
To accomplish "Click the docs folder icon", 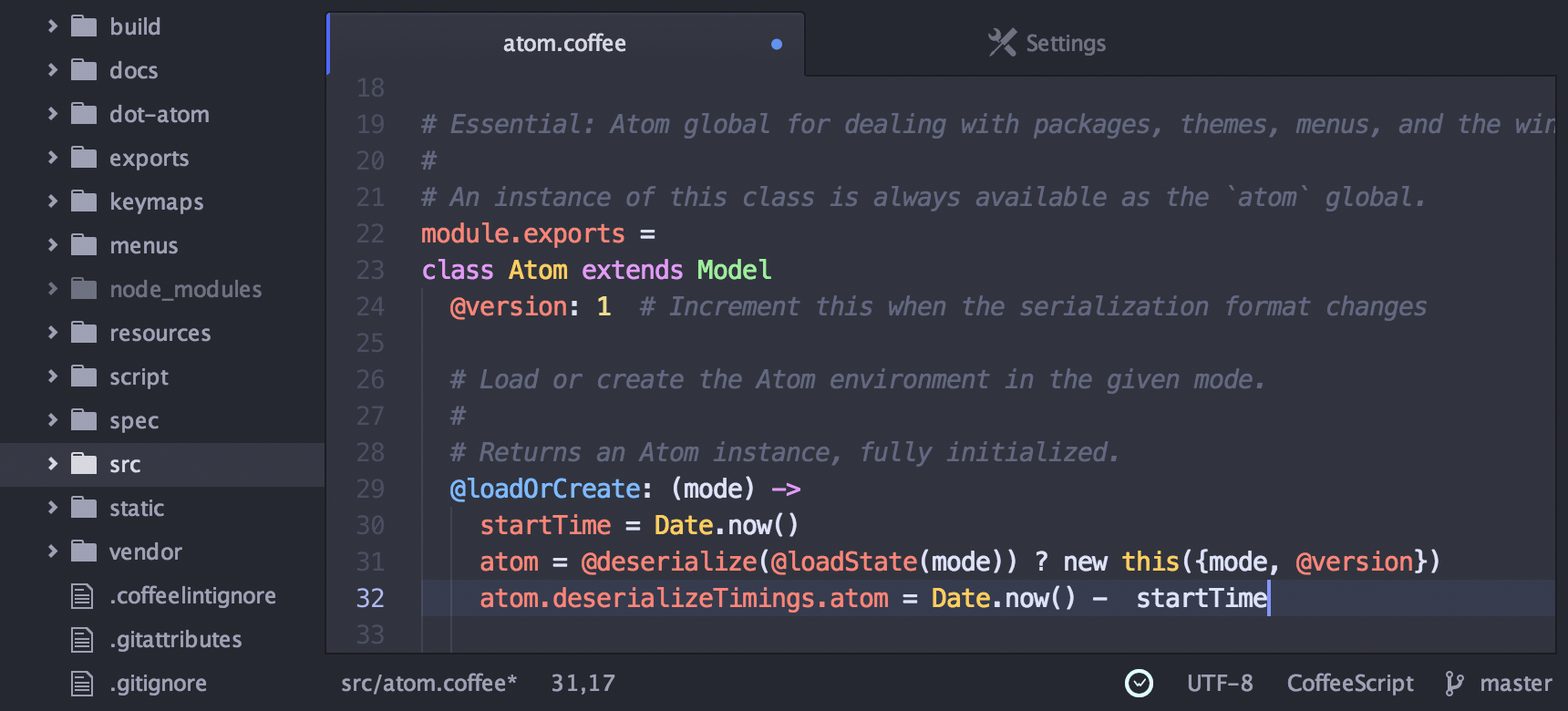I will [x=84, y=69].
